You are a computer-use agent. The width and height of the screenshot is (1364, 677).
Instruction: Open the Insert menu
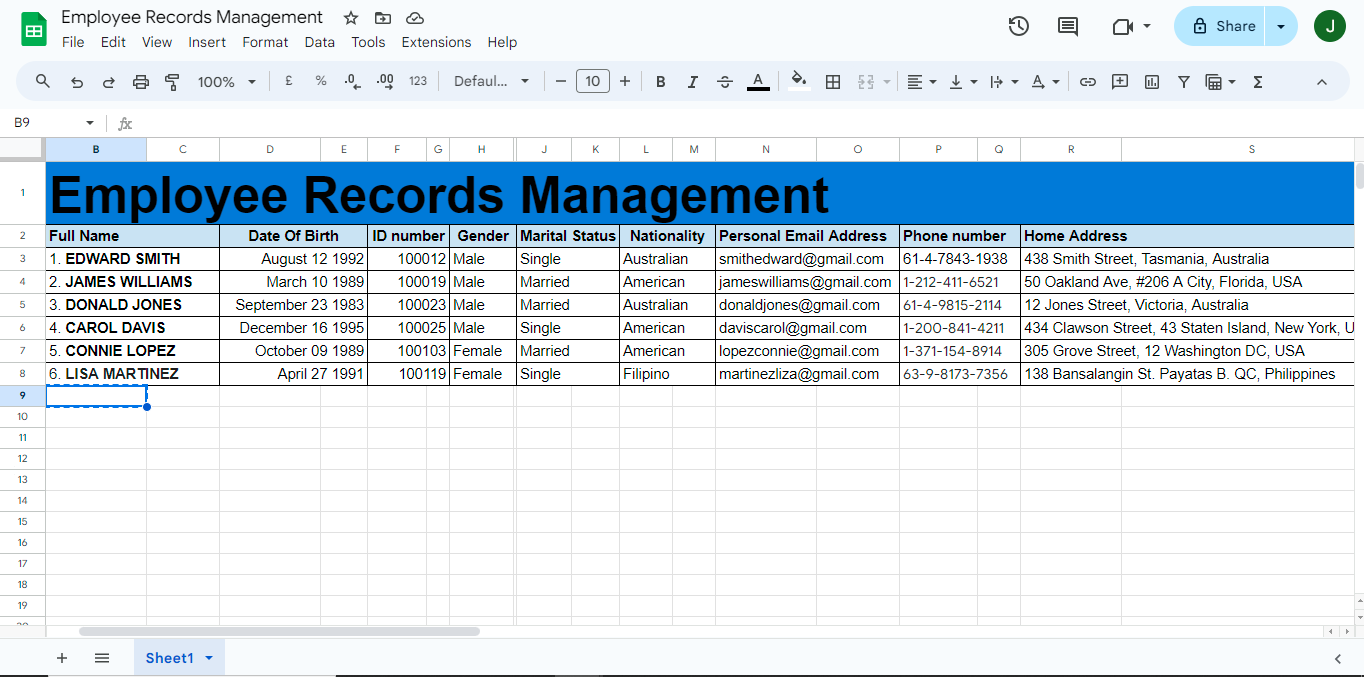coord(207,42)
